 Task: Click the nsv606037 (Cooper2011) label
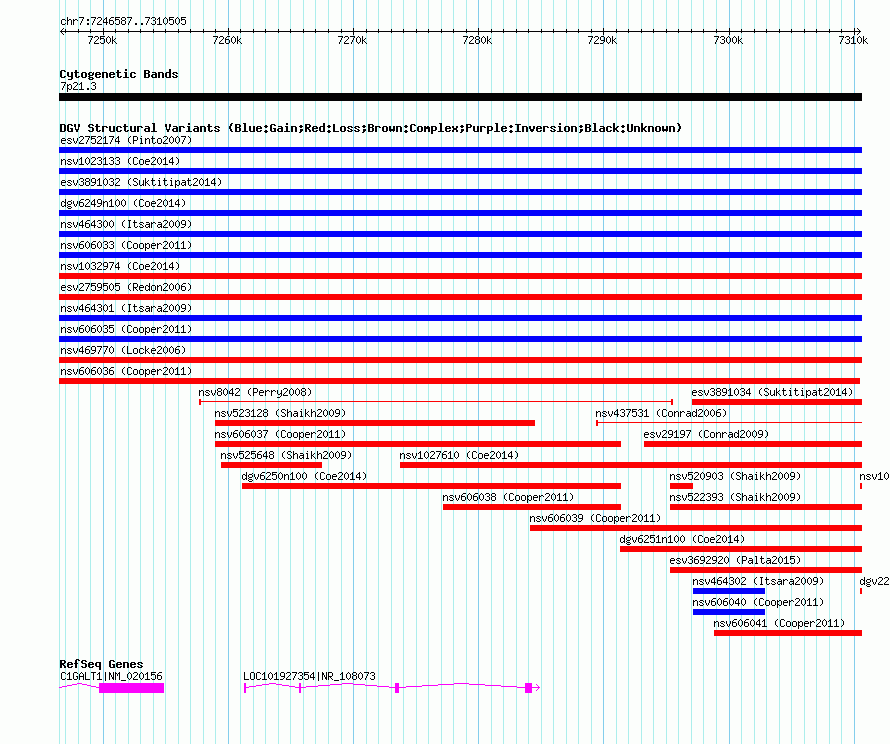pos(280,434)
